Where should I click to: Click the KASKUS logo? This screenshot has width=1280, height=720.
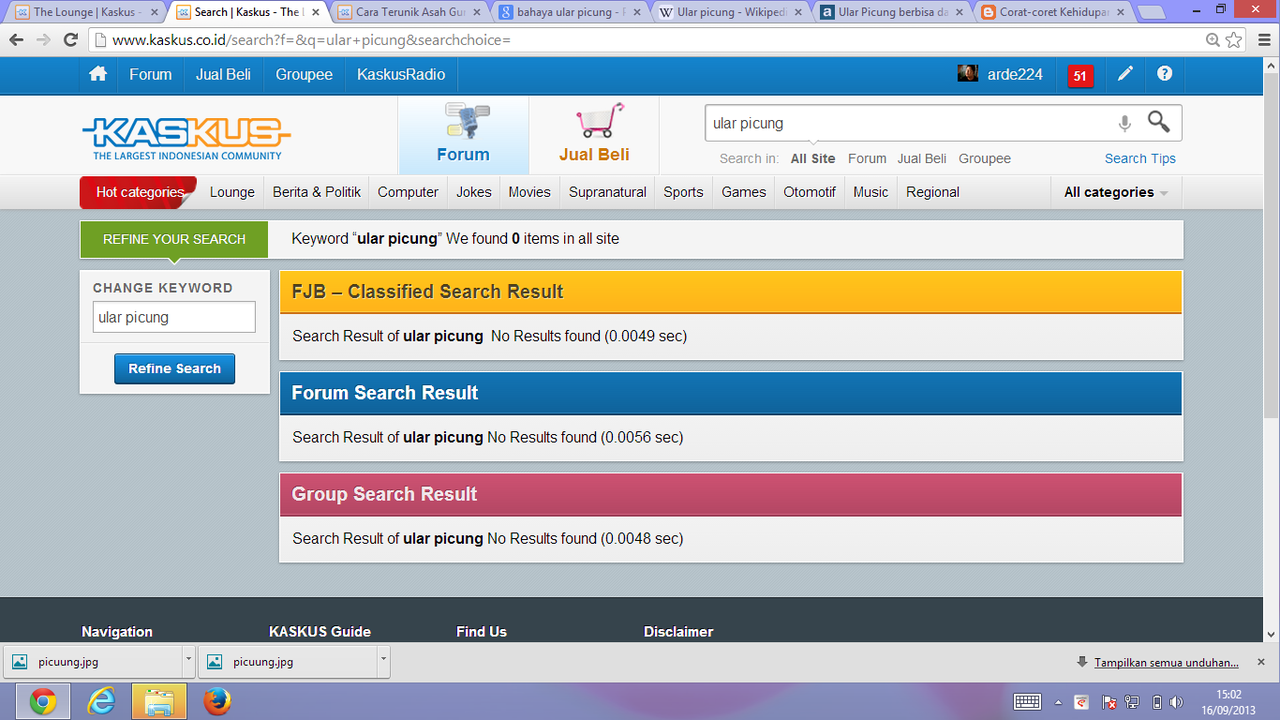point(186,137)
